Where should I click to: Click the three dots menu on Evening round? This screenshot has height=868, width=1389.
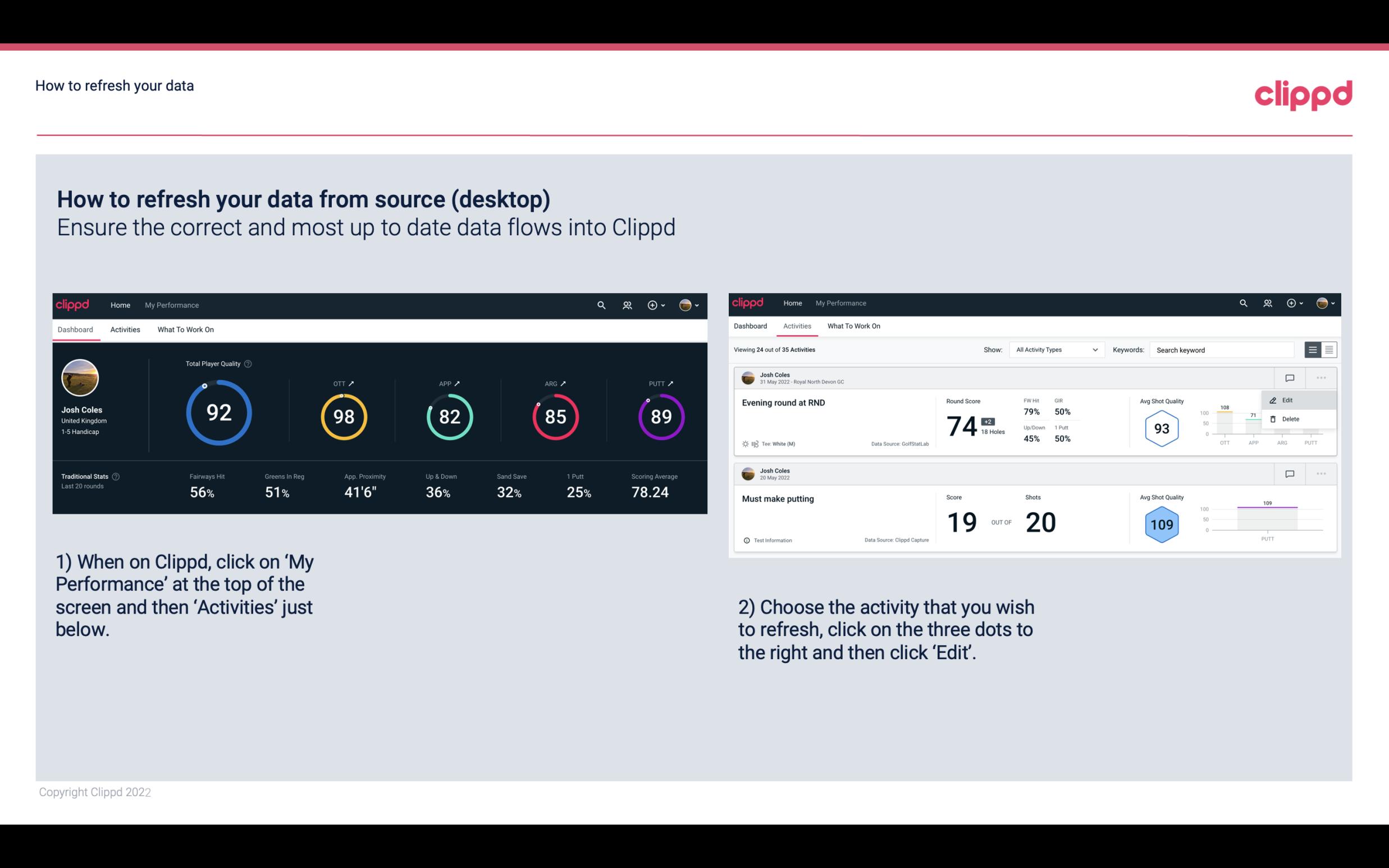1321,377
